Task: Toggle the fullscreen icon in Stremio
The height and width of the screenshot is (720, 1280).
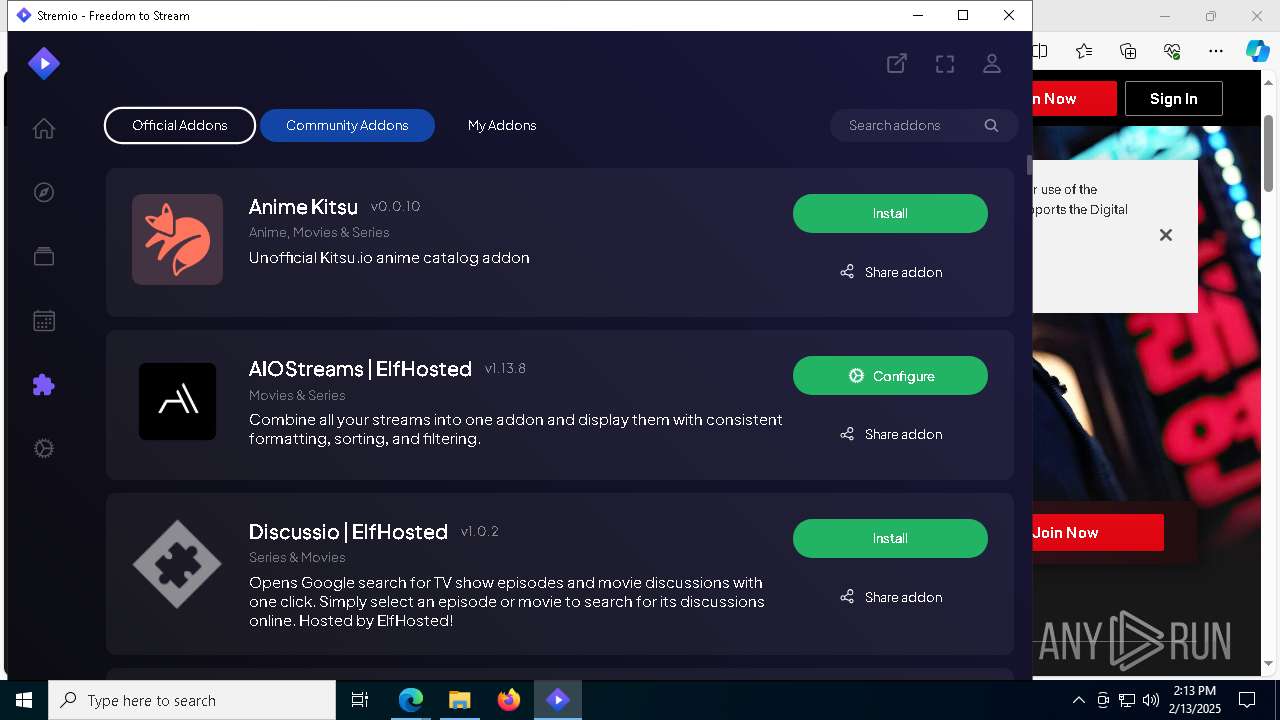Action: [x=945, y=64]
